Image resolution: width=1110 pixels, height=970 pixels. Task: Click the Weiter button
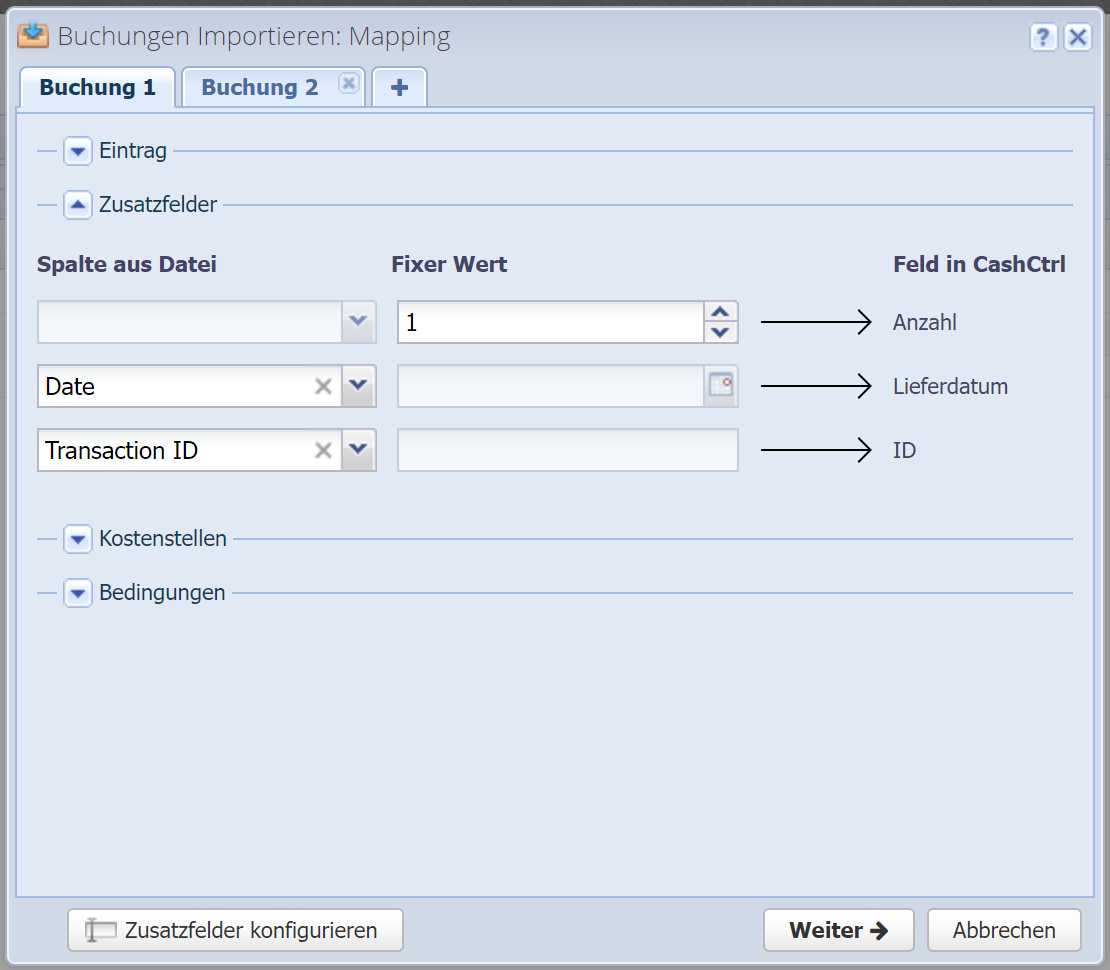click(x=838, y=930)
